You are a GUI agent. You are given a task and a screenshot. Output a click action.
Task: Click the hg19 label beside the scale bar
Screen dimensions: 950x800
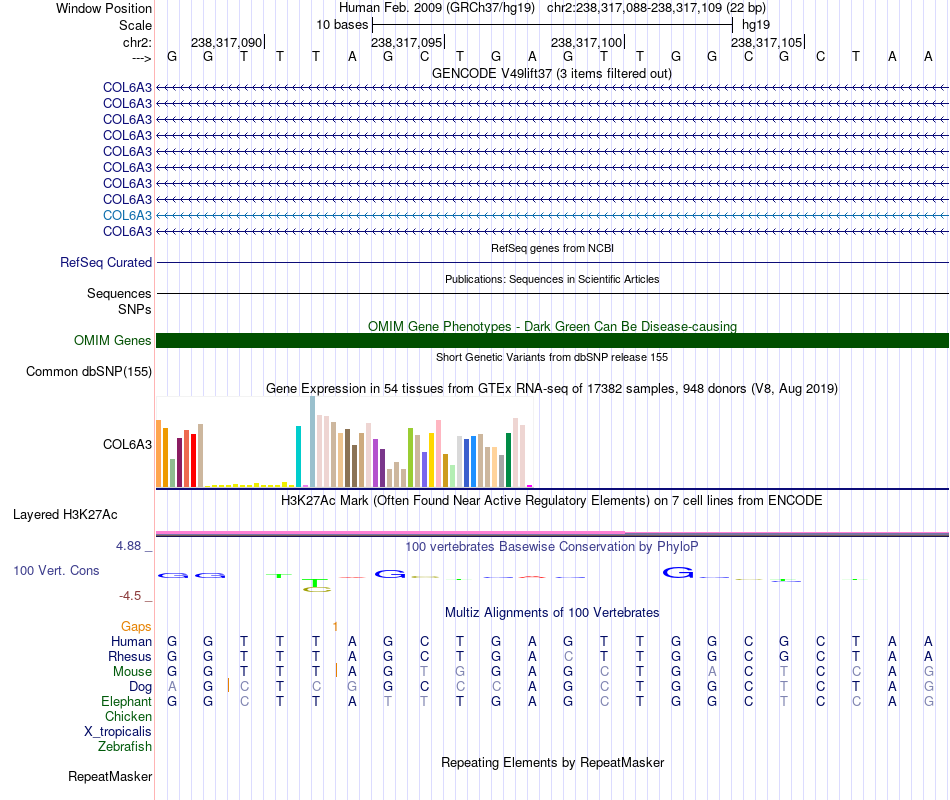[756, 25]
